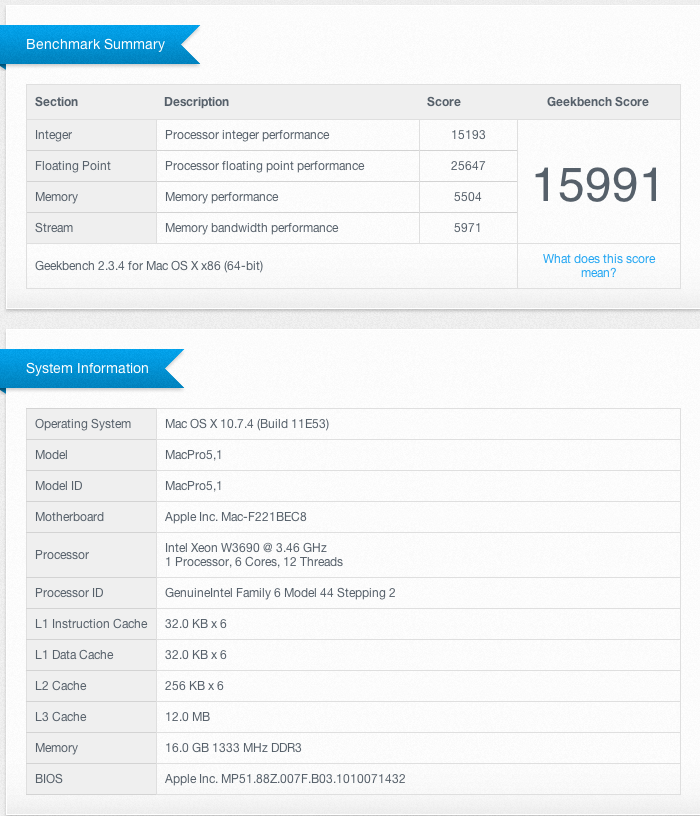Click the BIOS row label

tap(48, 779)
